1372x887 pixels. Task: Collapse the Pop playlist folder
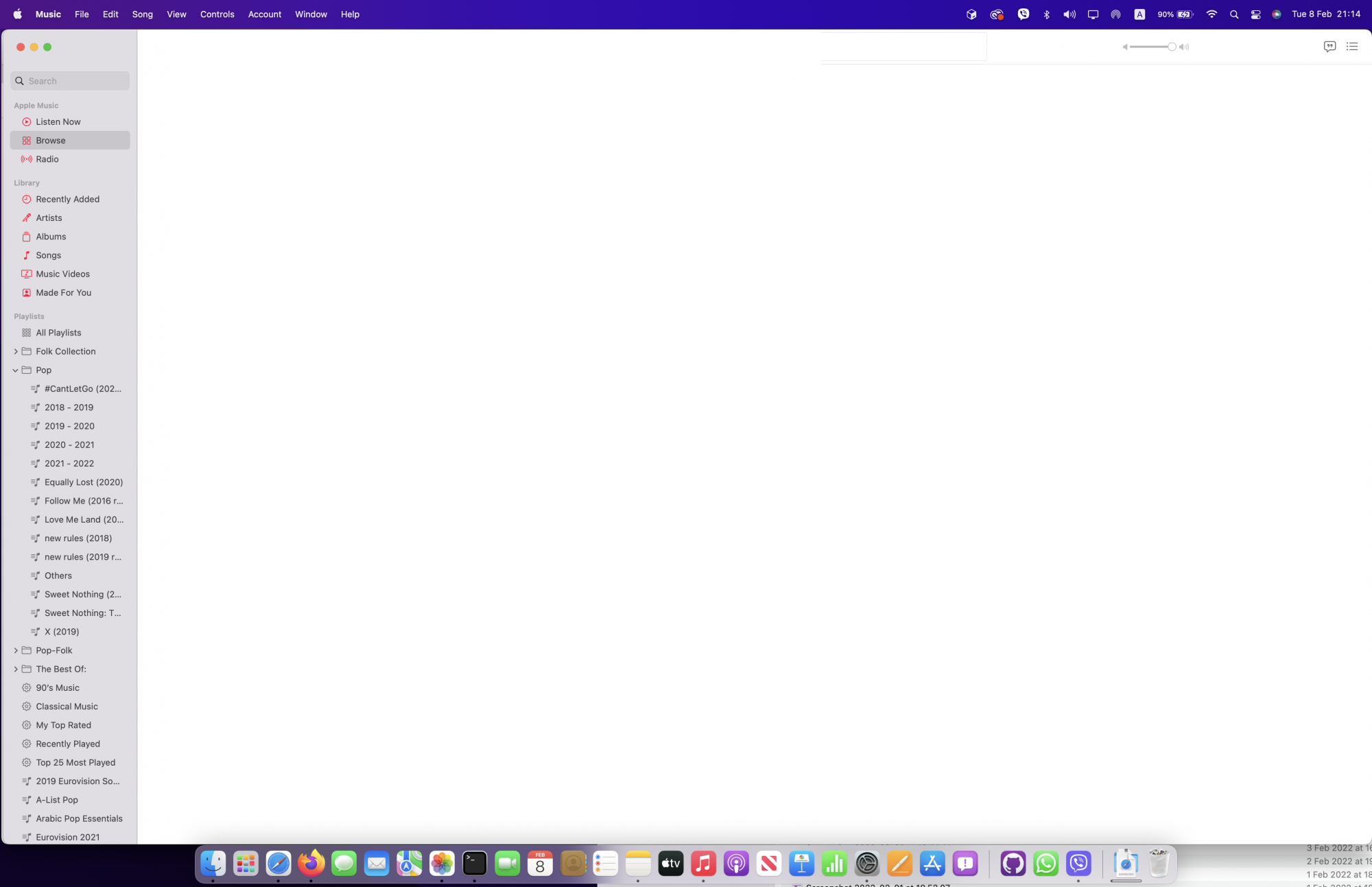[x=16, y=370]
